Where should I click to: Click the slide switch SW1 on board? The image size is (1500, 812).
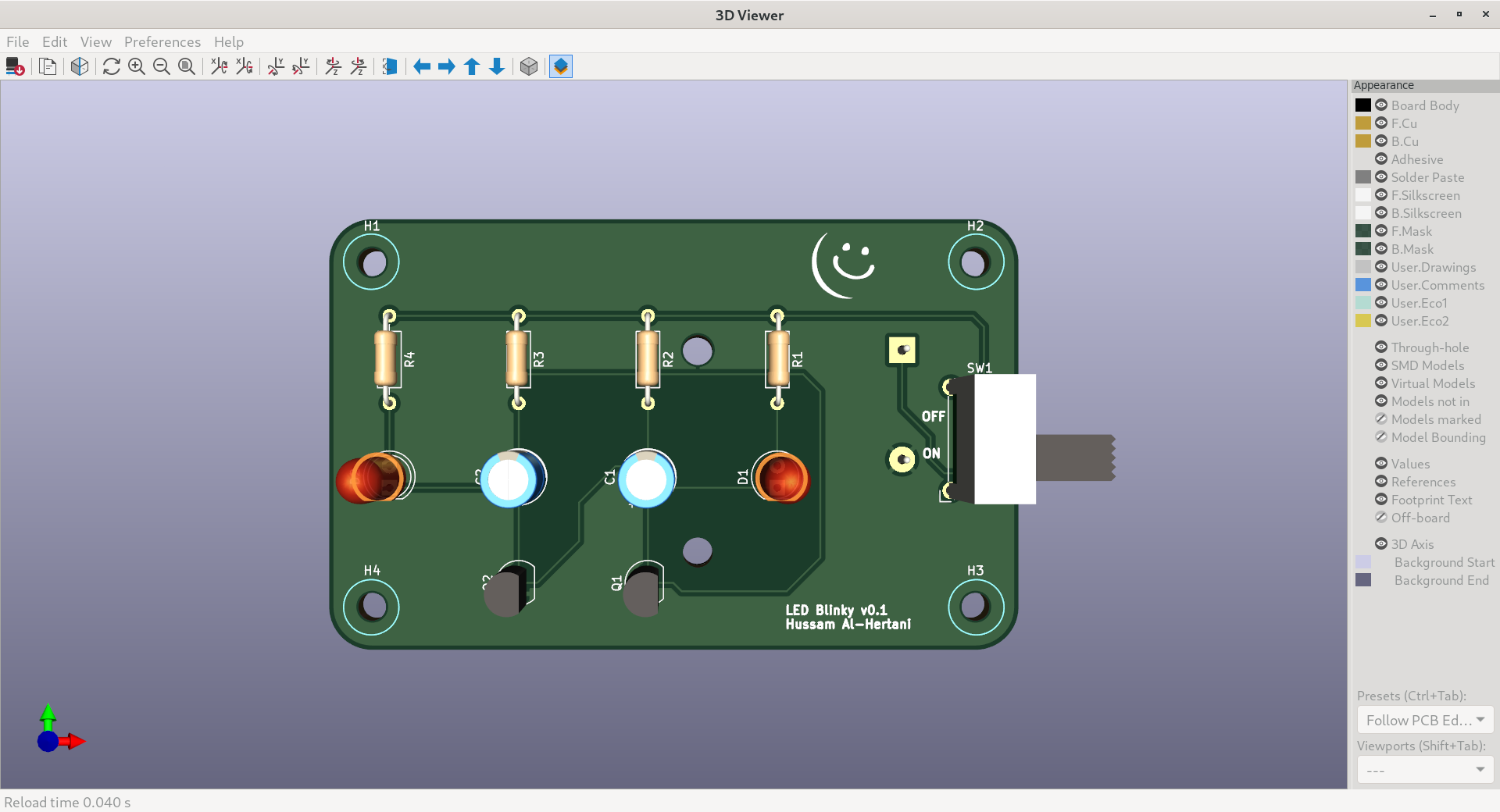click(x=1003, y=439)
